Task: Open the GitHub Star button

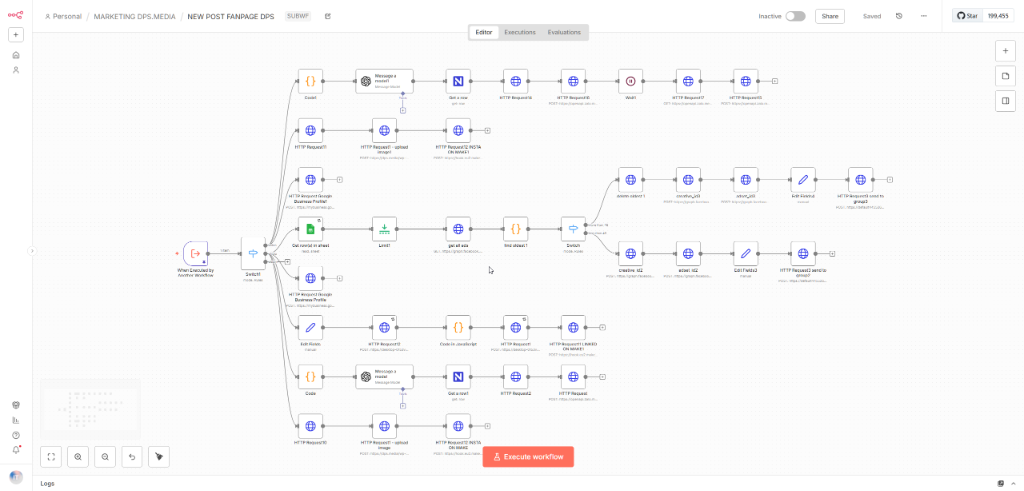Action: point(968,16)
